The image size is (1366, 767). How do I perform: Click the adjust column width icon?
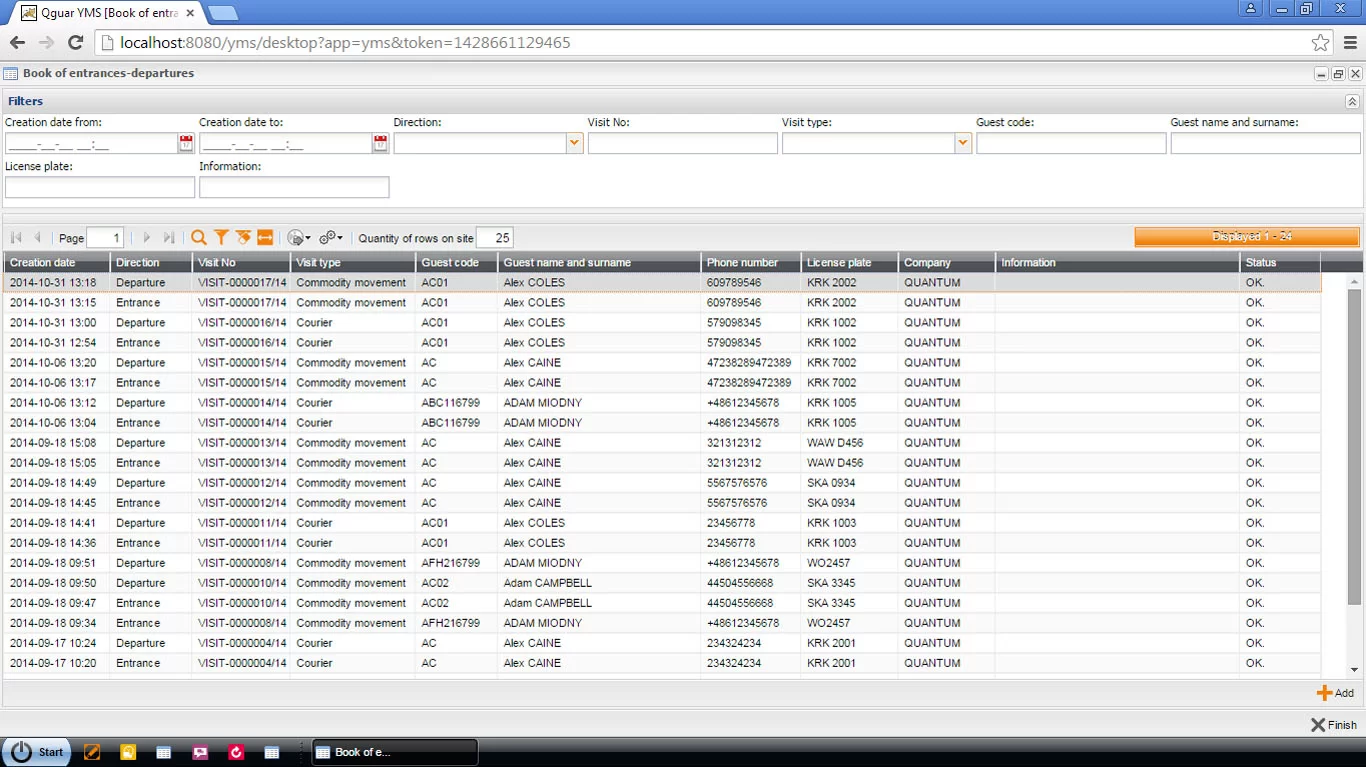264,237
